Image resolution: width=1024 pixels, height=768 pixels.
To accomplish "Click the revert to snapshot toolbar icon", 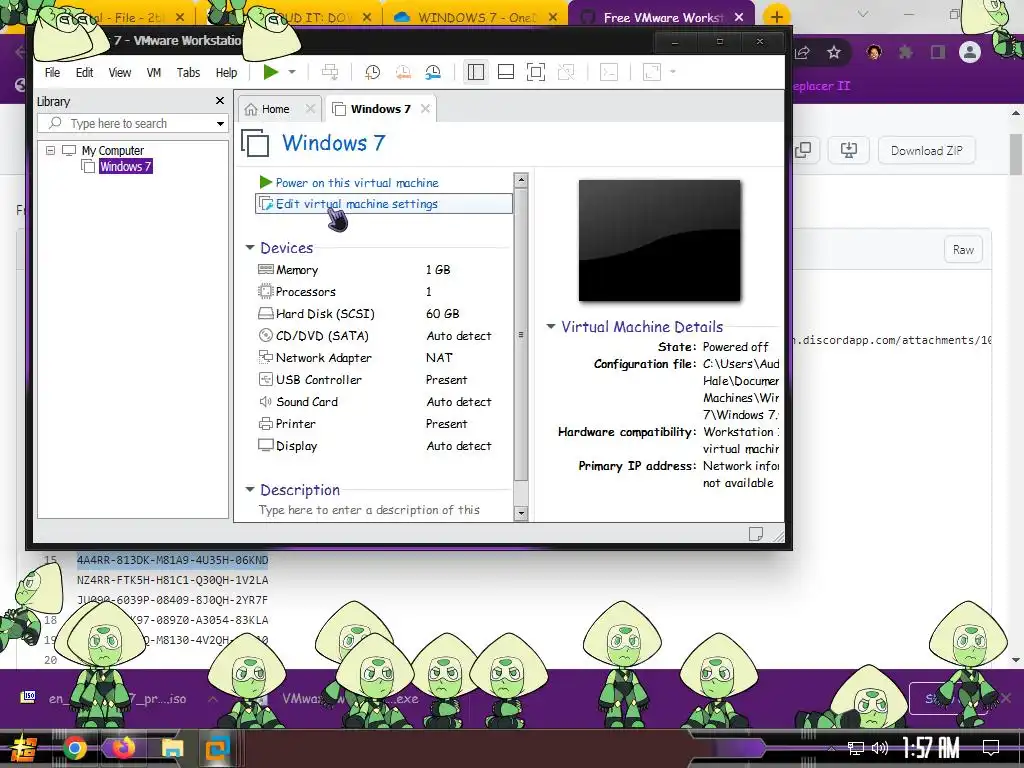I will click(x=403, y=72).
